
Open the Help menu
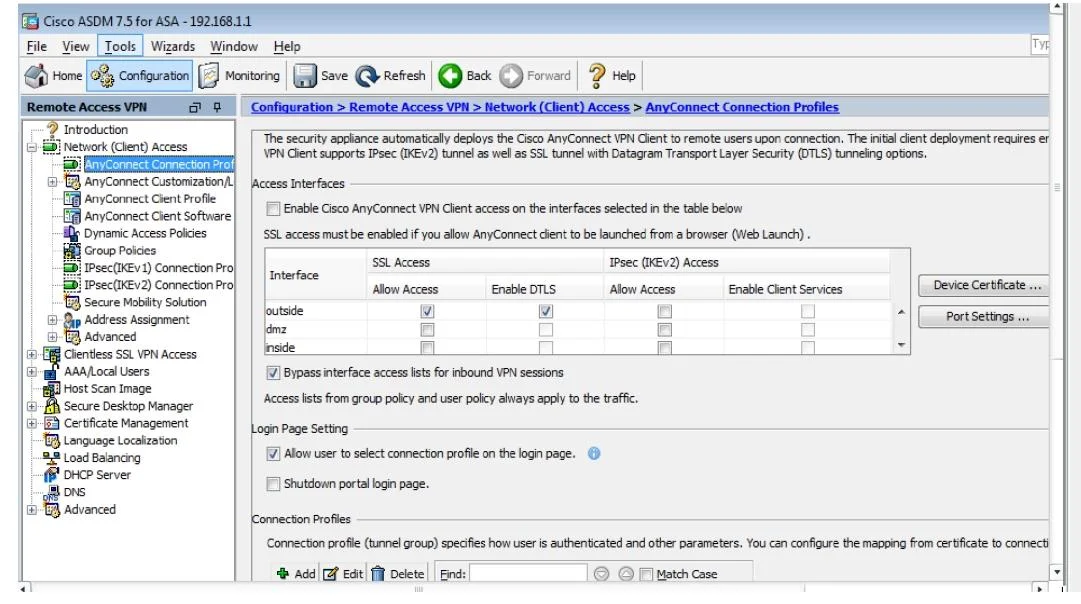click(287, 46)
